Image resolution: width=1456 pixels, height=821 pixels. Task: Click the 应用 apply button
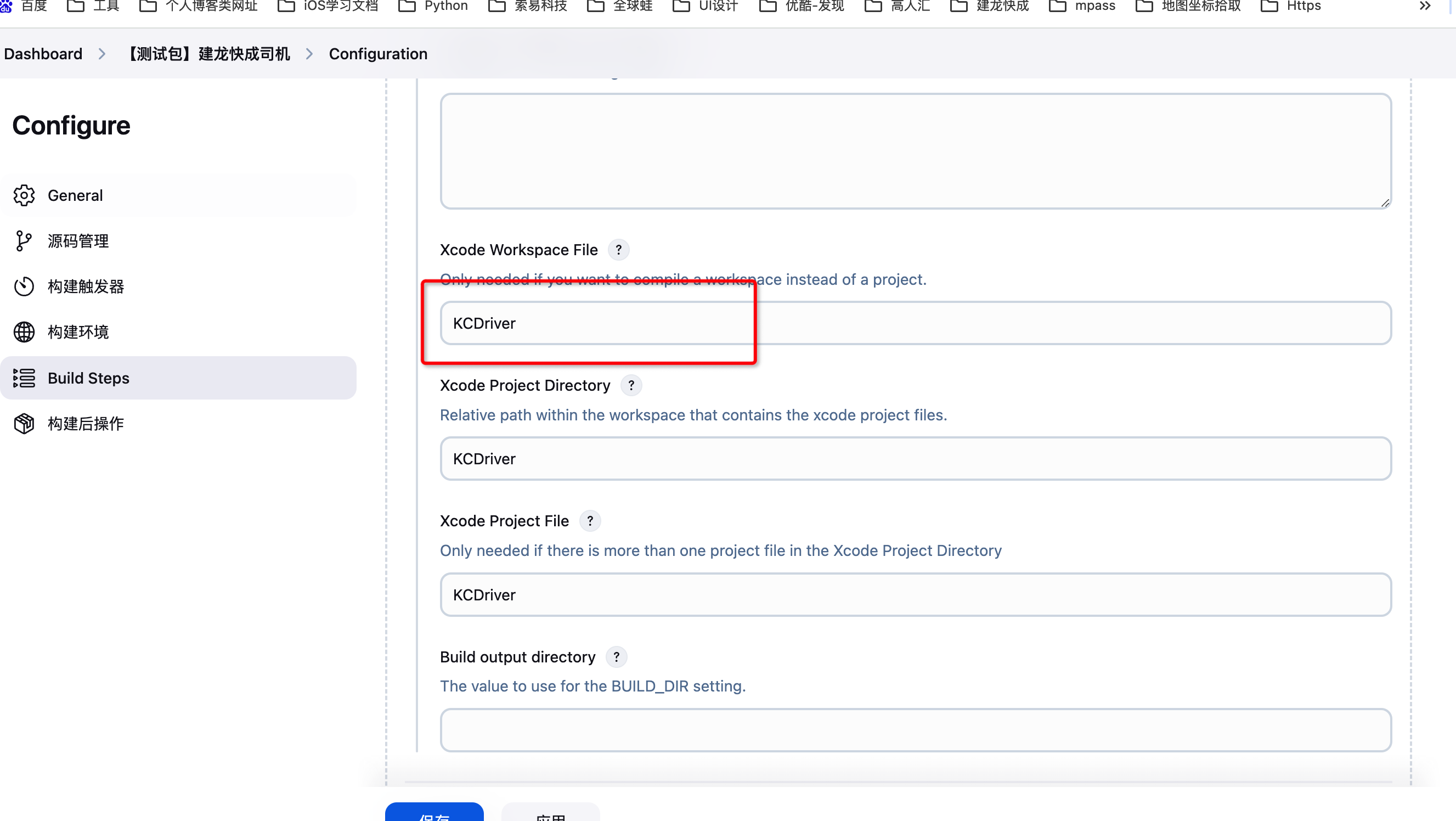click(x=550, y=812)
